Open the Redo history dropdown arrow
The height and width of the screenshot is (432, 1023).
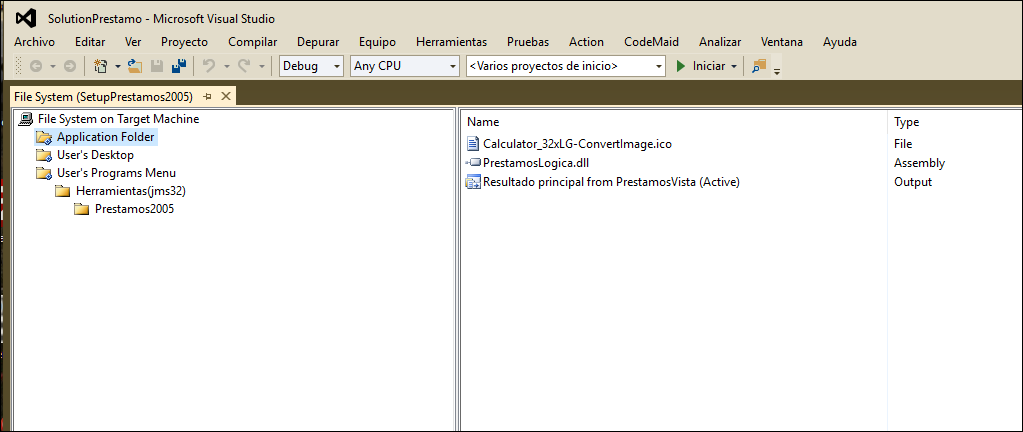point(262,67)
